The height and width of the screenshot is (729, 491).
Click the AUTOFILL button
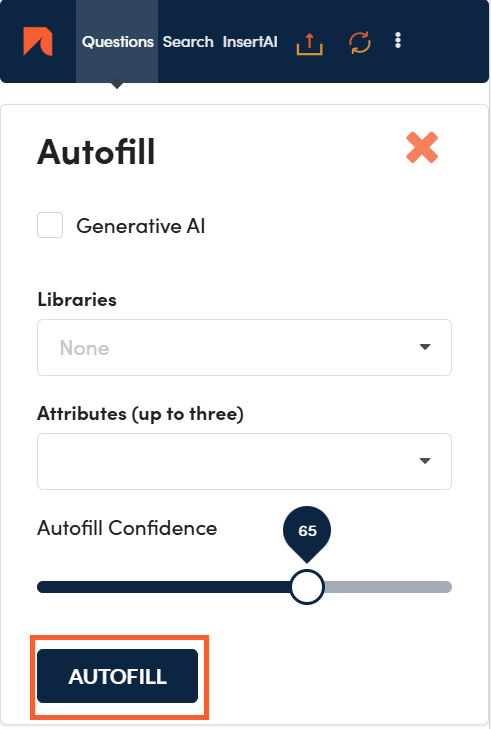[x=117, y=676]
